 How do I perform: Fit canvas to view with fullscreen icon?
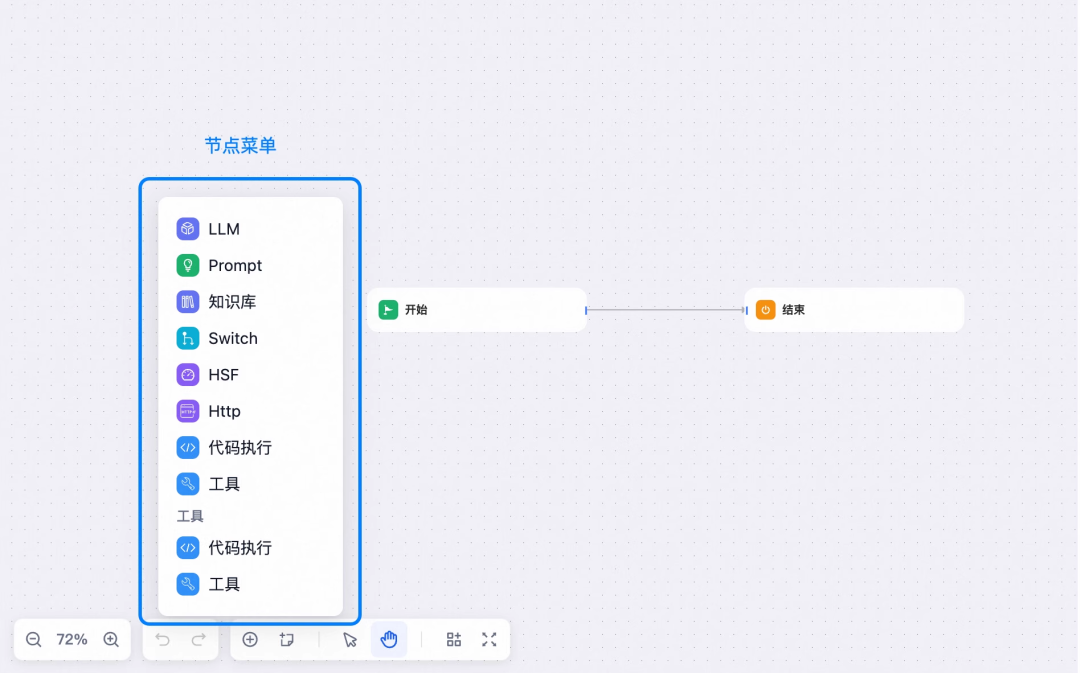489,640
